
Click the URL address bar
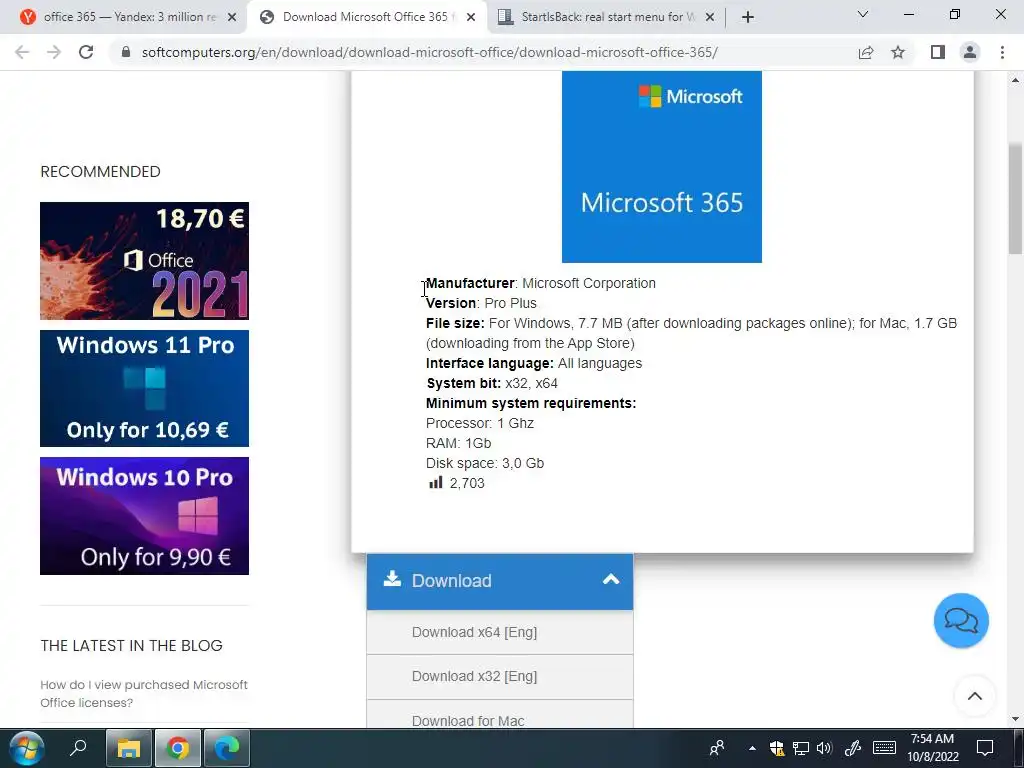pos(429,52)
